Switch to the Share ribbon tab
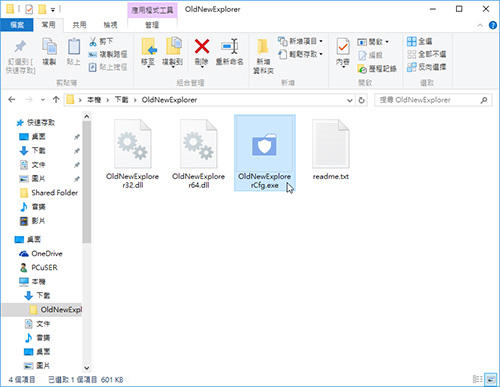The height and width of the screenshot is (387, 500). click(x=79, y=25)
